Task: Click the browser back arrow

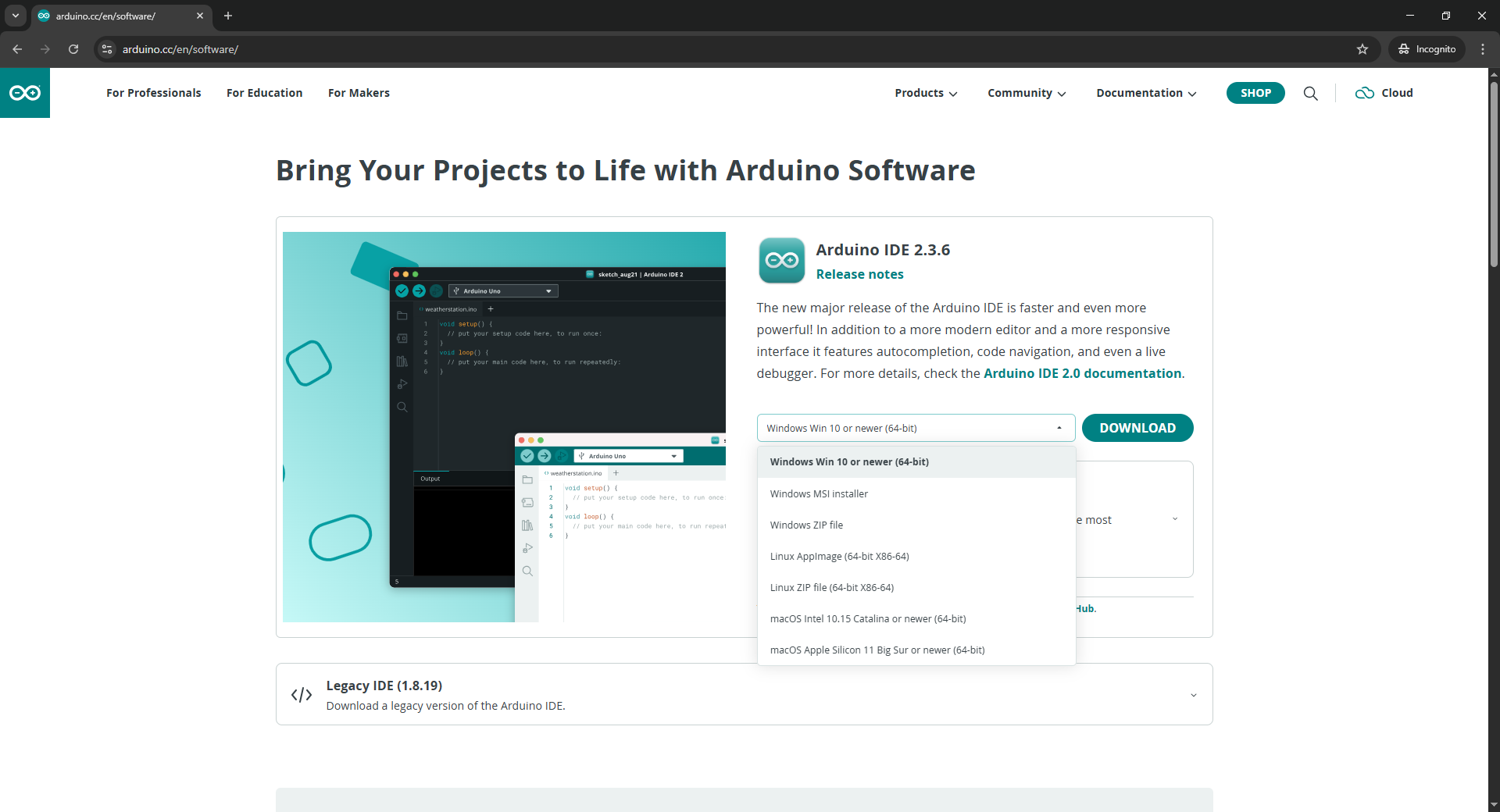Action: 17,49
